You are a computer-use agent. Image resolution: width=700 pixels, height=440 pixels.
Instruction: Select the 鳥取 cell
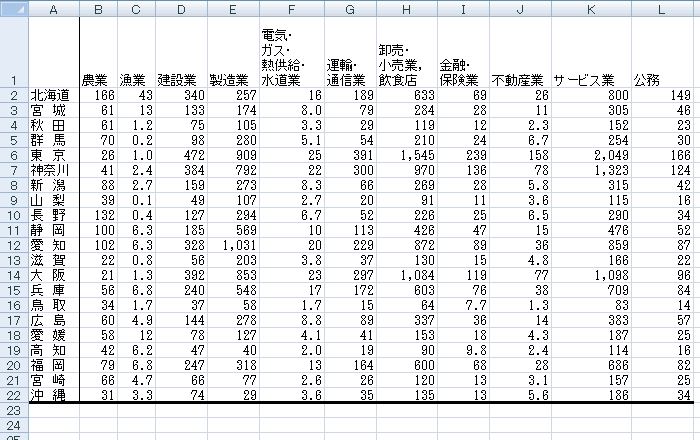coord(54,305)
